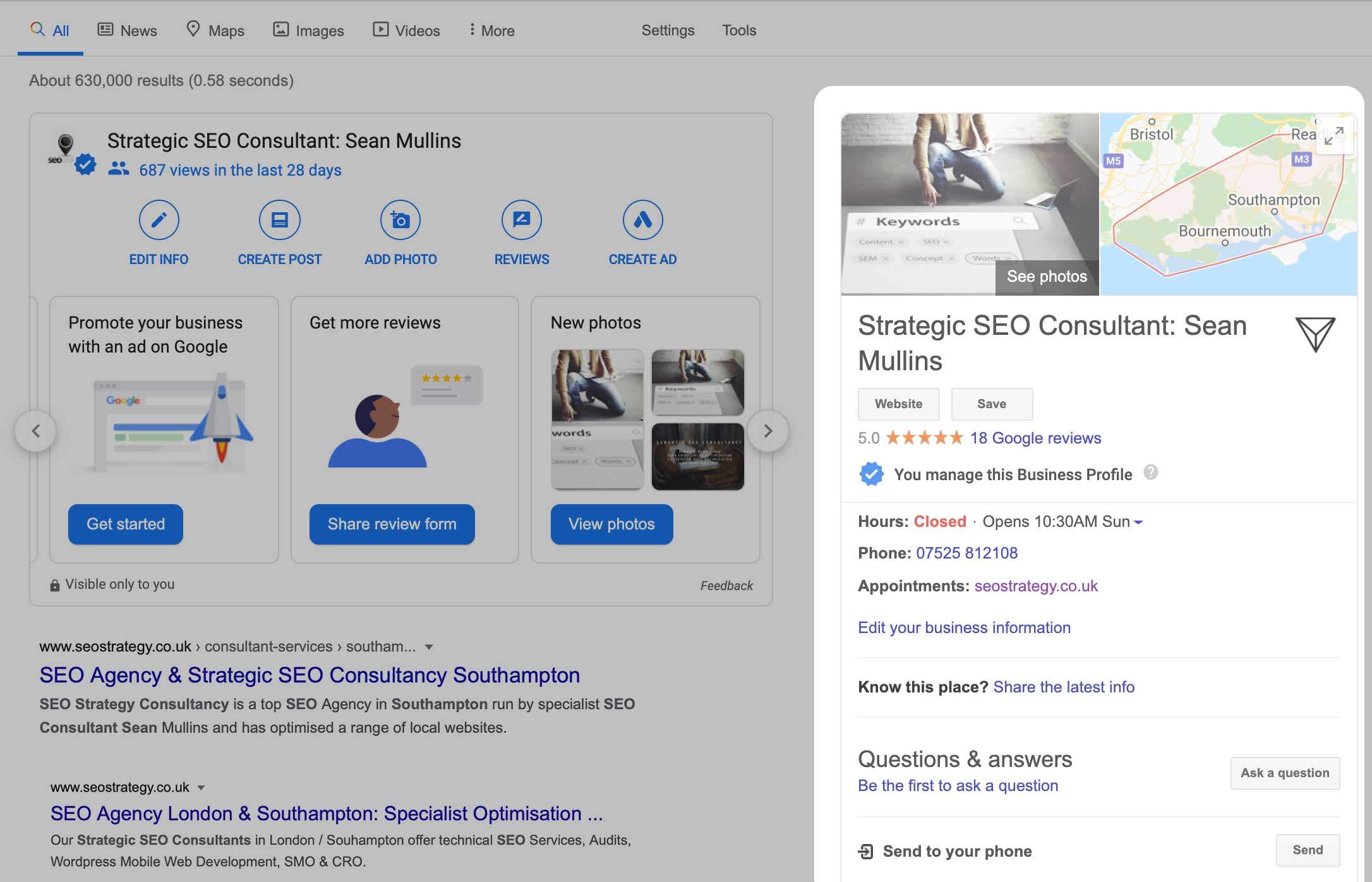Open SEO Agency & Strategic SEO Consultancy Southampton result
Image resolution: width=1372 pixels, height=882 pixels.
(x=310, y=675)
